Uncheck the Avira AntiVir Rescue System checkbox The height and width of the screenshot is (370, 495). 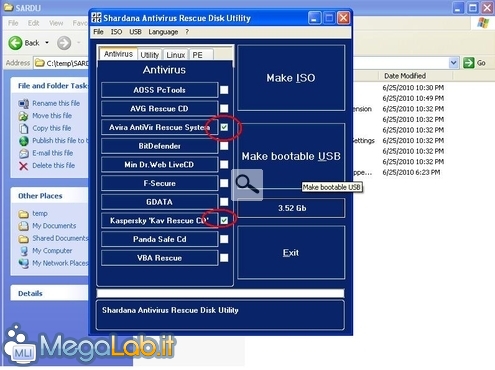pos(224,127)
